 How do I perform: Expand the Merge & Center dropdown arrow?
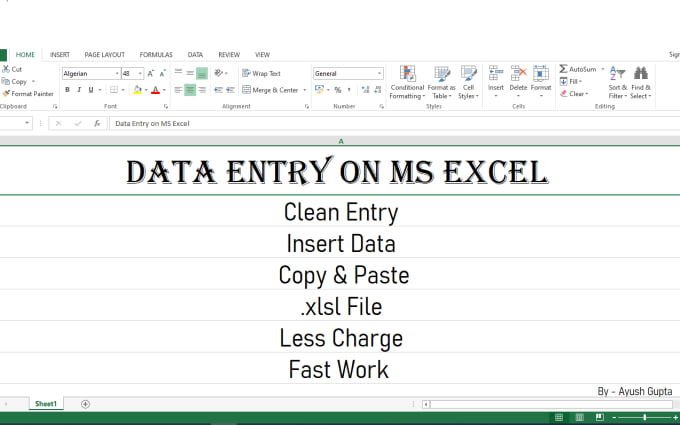[304, 90]
